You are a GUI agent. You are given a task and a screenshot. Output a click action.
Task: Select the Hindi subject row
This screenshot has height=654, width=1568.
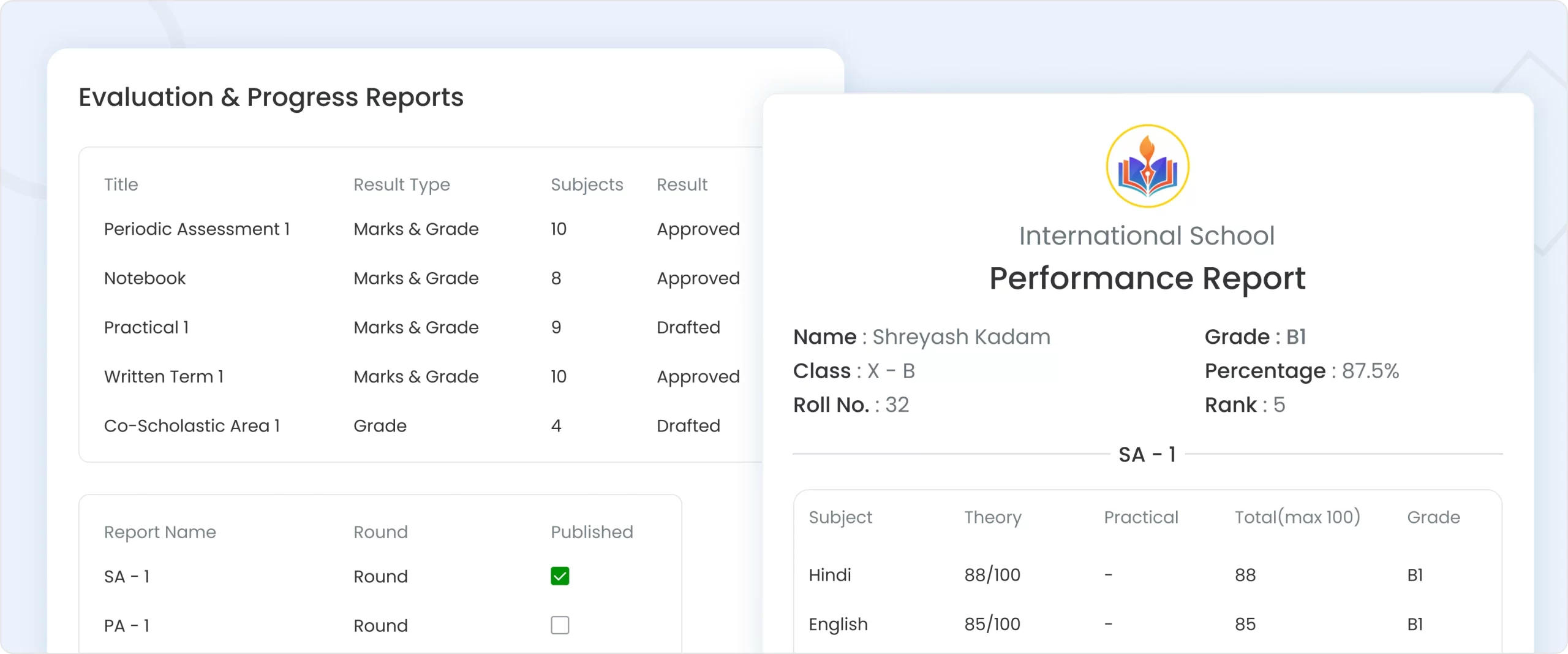[x=830, y=575]
